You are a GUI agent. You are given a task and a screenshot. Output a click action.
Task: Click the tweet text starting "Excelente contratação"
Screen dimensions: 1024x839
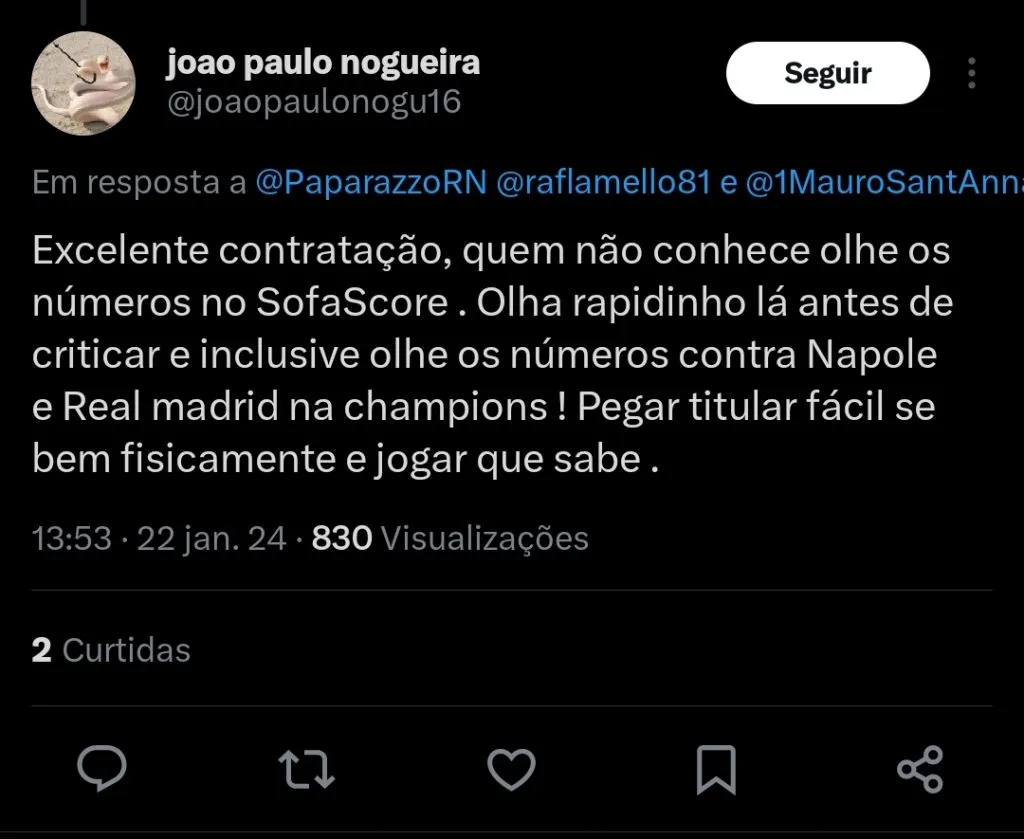[x=490, y=355]
